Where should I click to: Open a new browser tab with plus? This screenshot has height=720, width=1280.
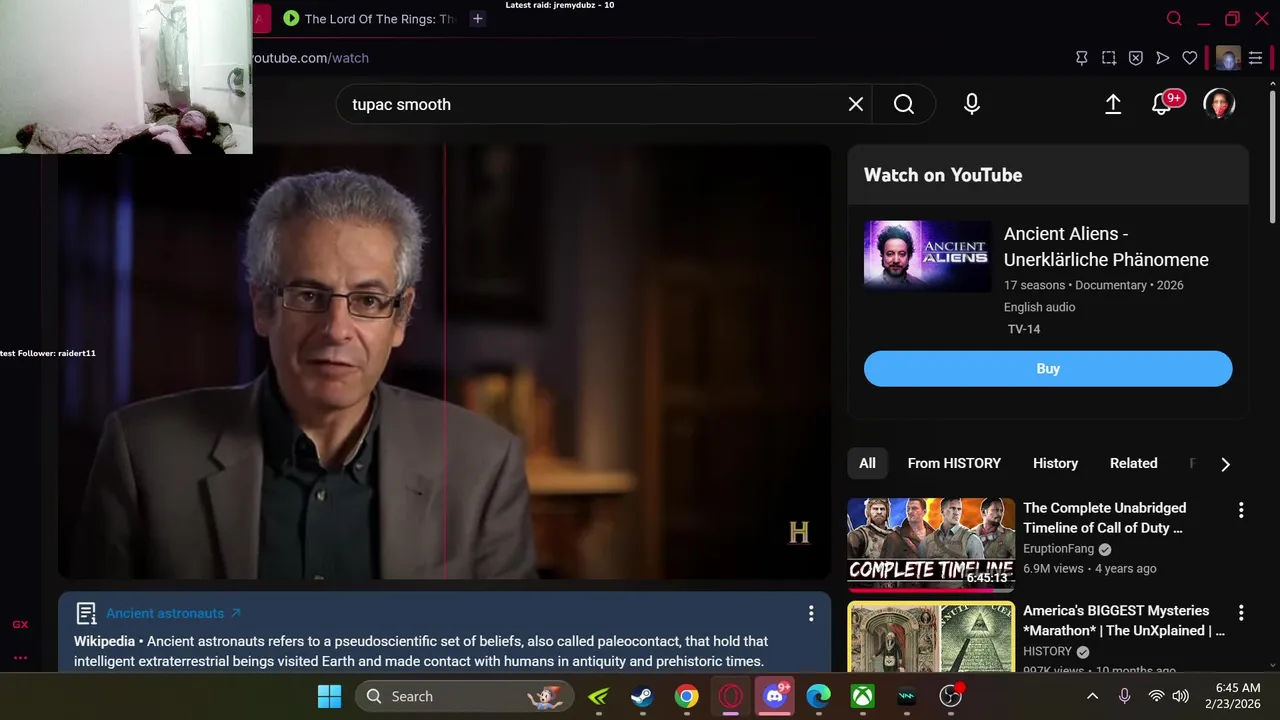pyautogui.click(x=478, y=19)
